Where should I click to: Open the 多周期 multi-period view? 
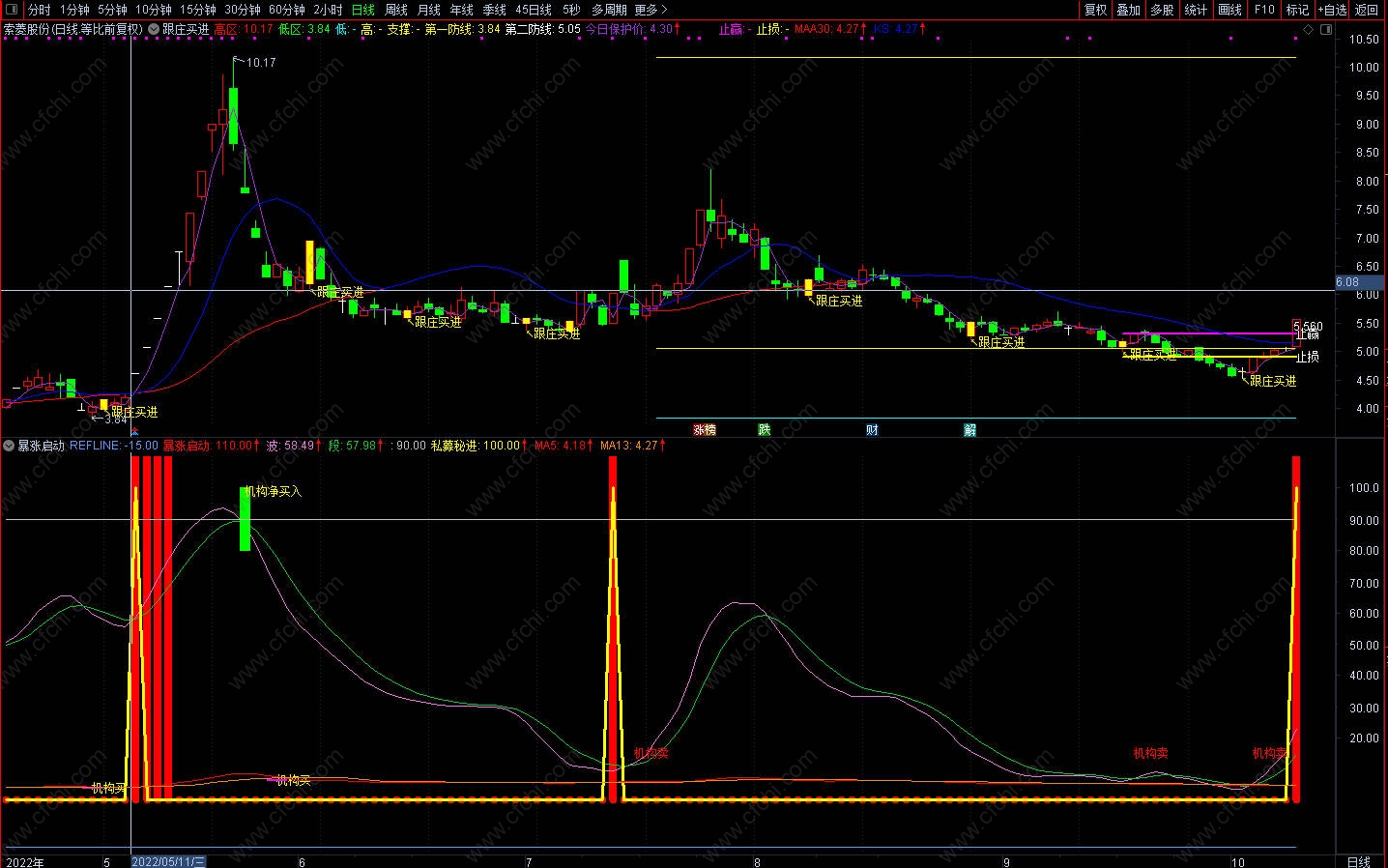click(609, 10)
